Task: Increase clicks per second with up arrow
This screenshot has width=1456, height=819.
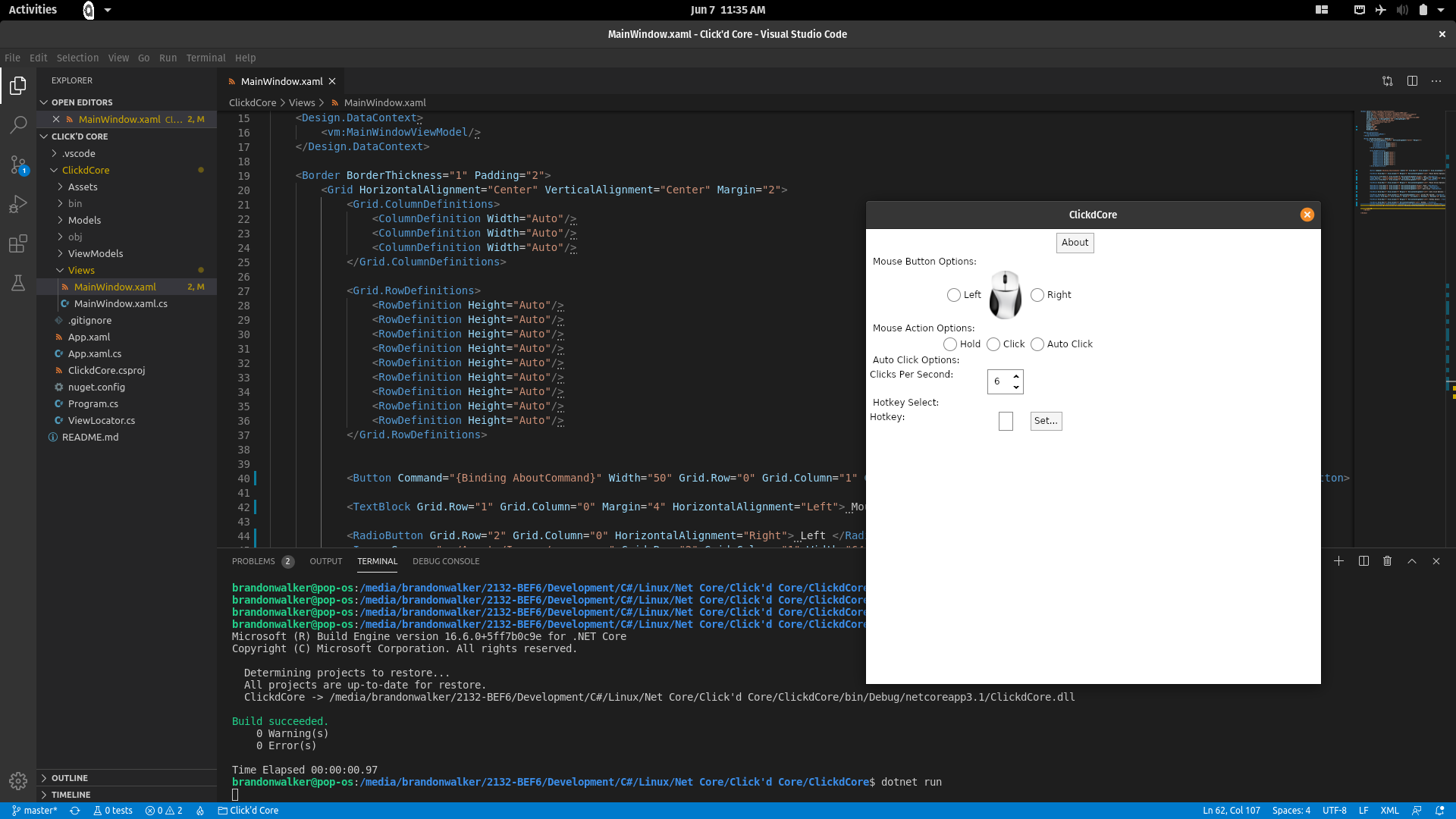Action: tap(1016, 376)
